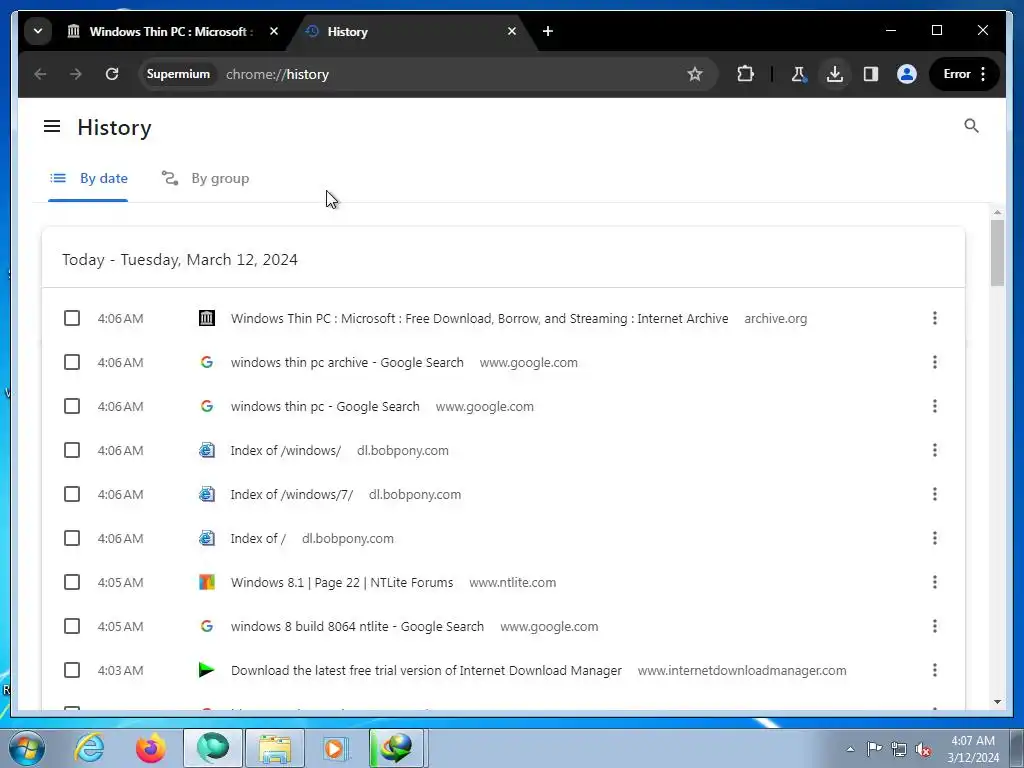Toggle the side panel icon
Viewport: 1024px width, 768px height.
pyautogui.click(x=871, y=74)
